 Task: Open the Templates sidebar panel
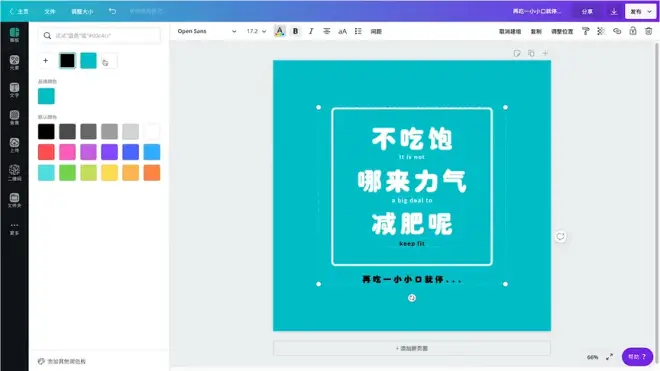coord(14,35)
